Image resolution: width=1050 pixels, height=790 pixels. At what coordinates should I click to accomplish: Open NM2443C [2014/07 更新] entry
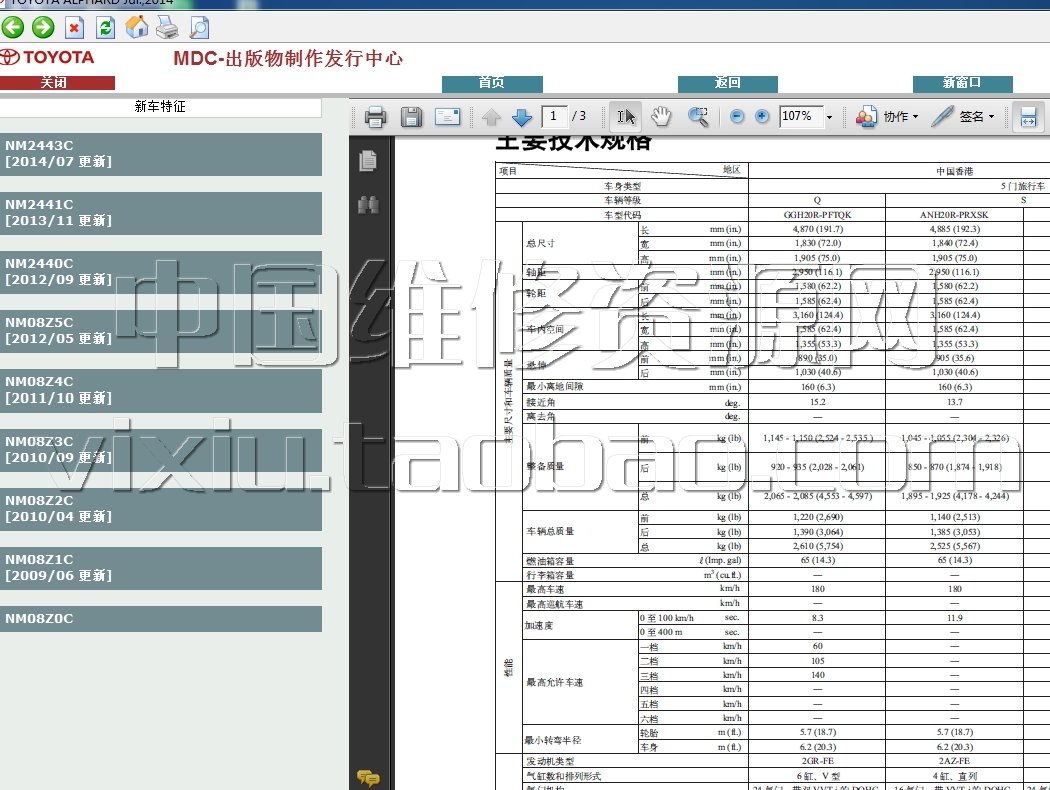161,154
